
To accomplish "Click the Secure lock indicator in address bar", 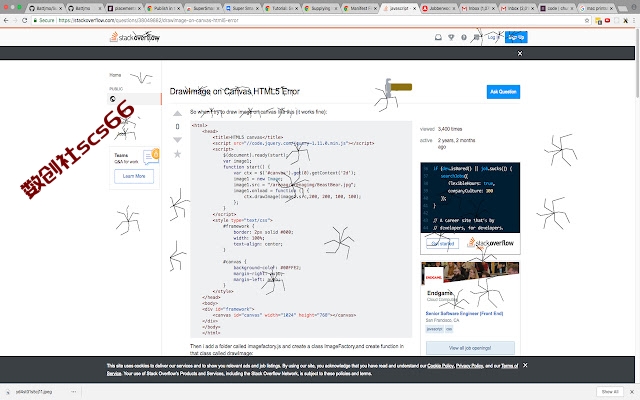I will pyautogui.click(x=43, y=20).
